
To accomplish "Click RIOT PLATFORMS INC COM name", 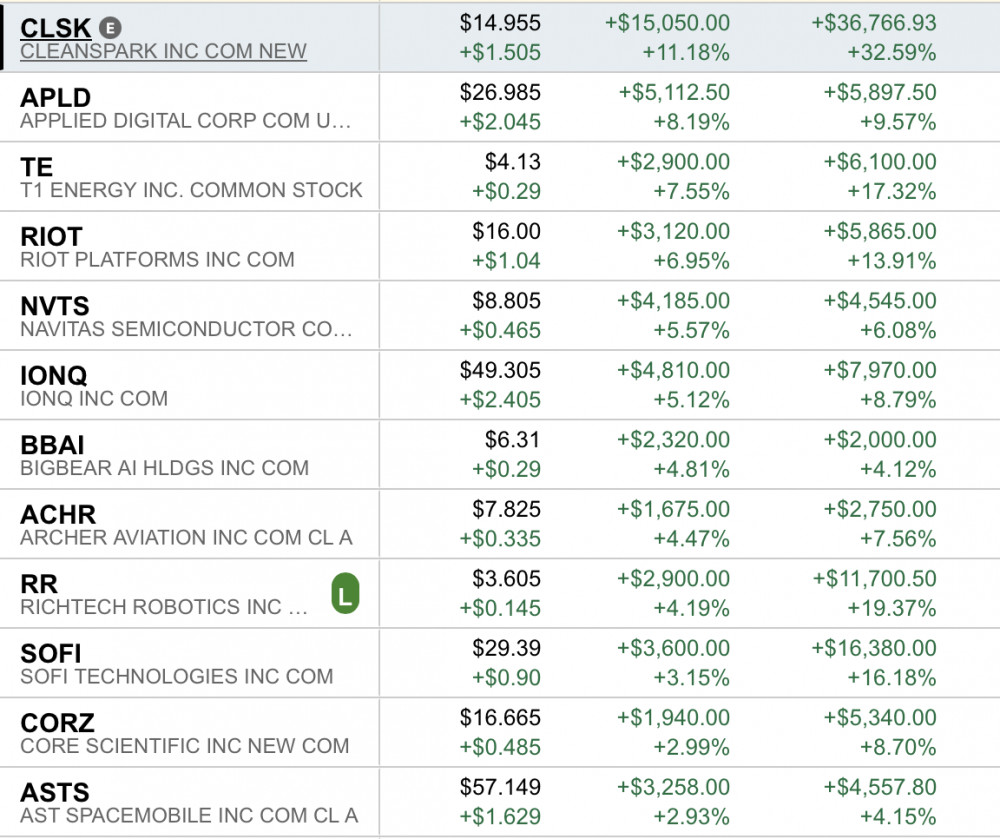I will point(157,260).
